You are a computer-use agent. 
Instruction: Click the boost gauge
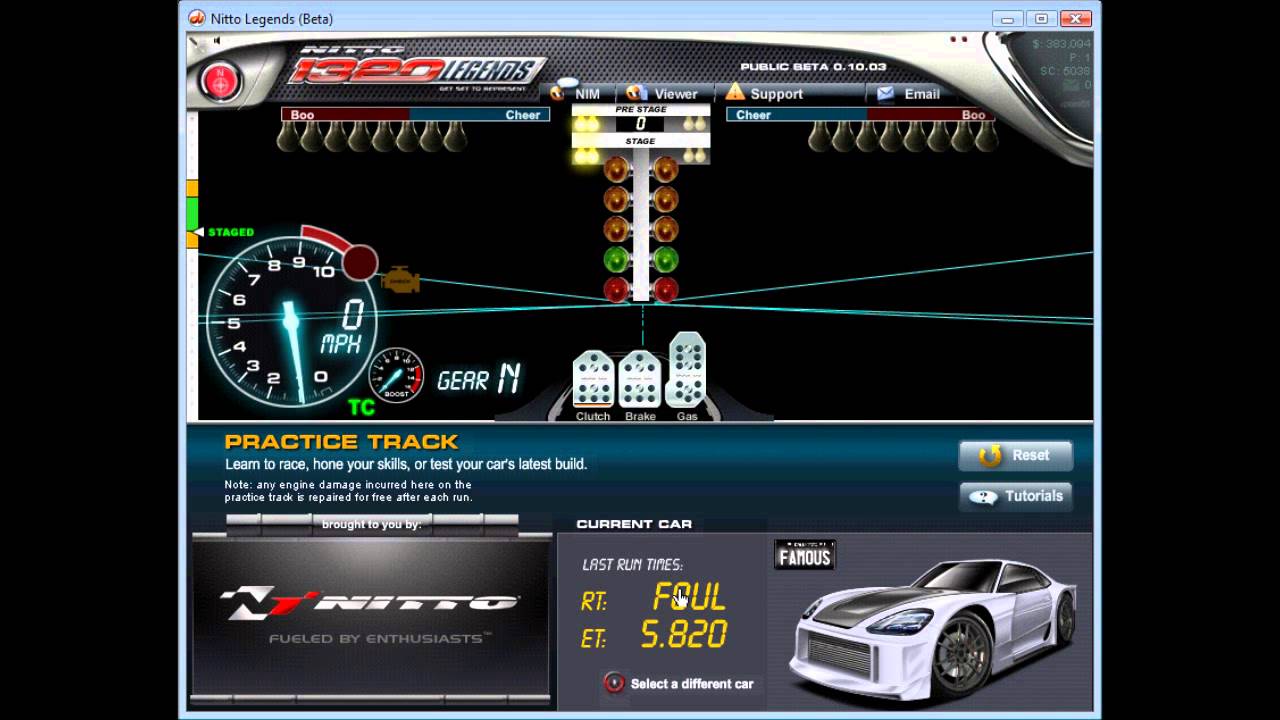(x=396, y=375)
